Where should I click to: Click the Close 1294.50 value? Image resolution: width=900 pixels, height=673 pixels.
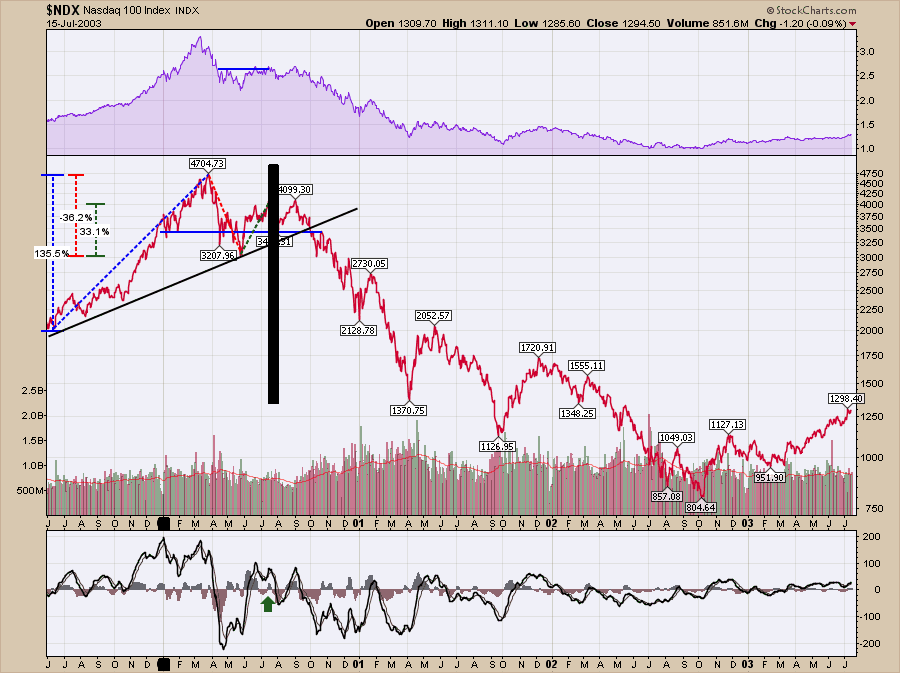click(x=623, y=24)
